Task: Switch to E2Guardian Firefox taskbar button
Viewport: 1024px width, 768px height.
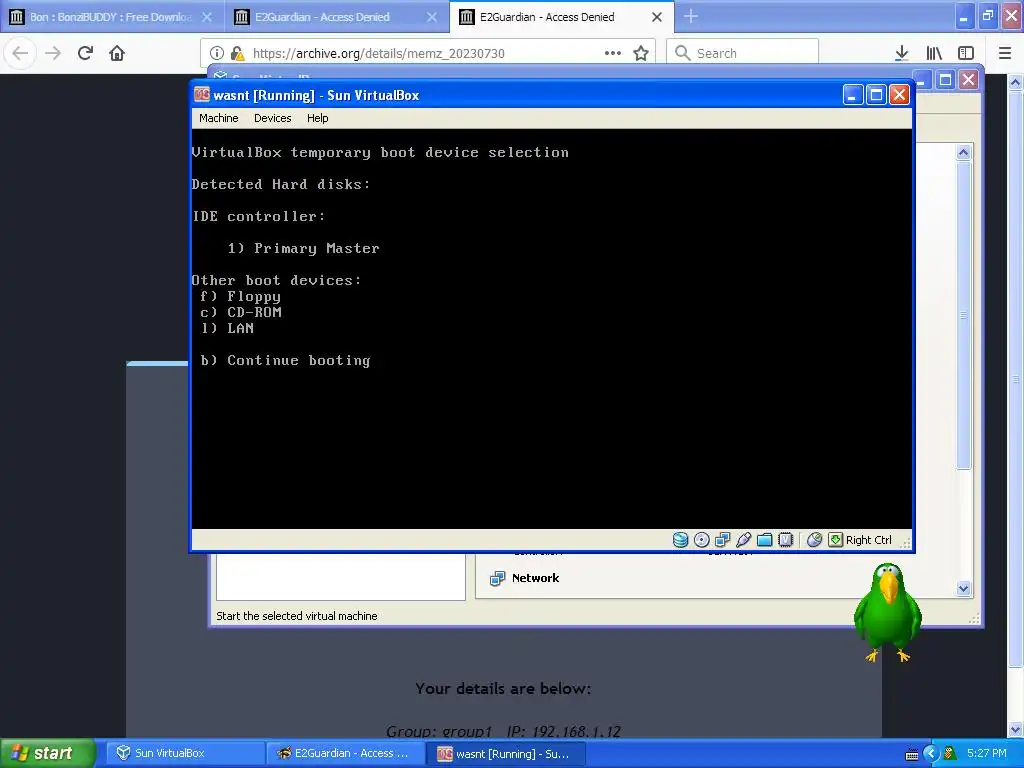Action: 345,754
